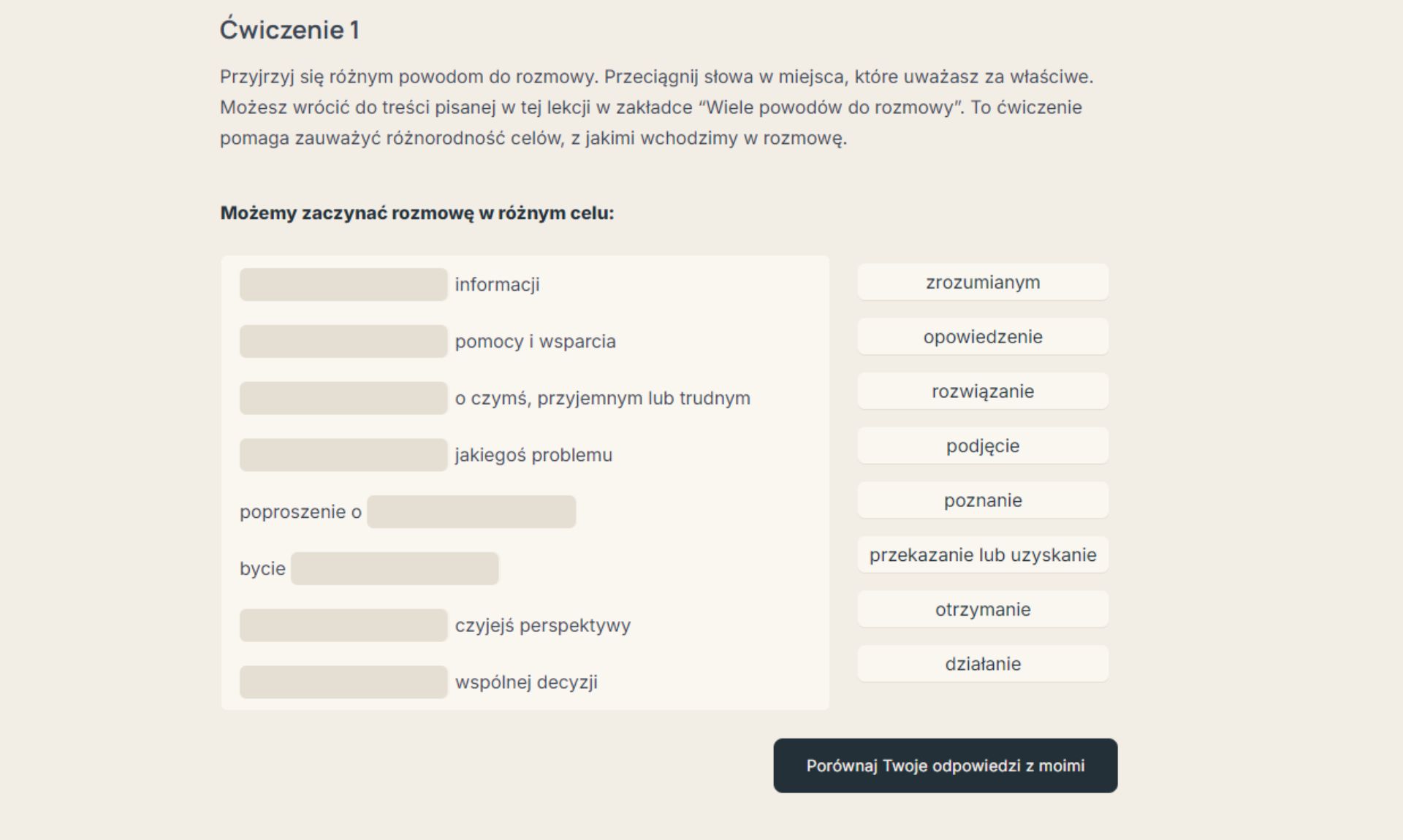Select the blank after 'poproszenie o'
1403x840 pixels.
(x=471, y=511)
